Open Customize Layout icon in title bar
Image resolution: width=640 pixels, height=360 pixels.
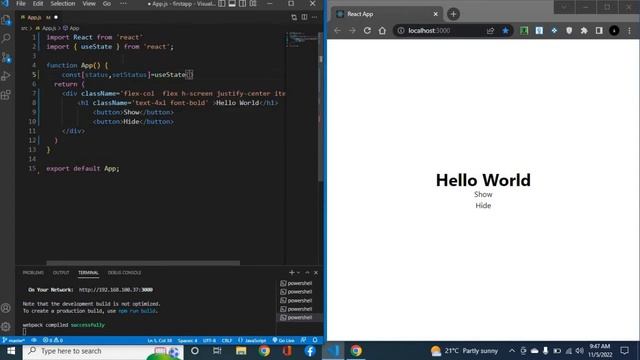[253, 4]
